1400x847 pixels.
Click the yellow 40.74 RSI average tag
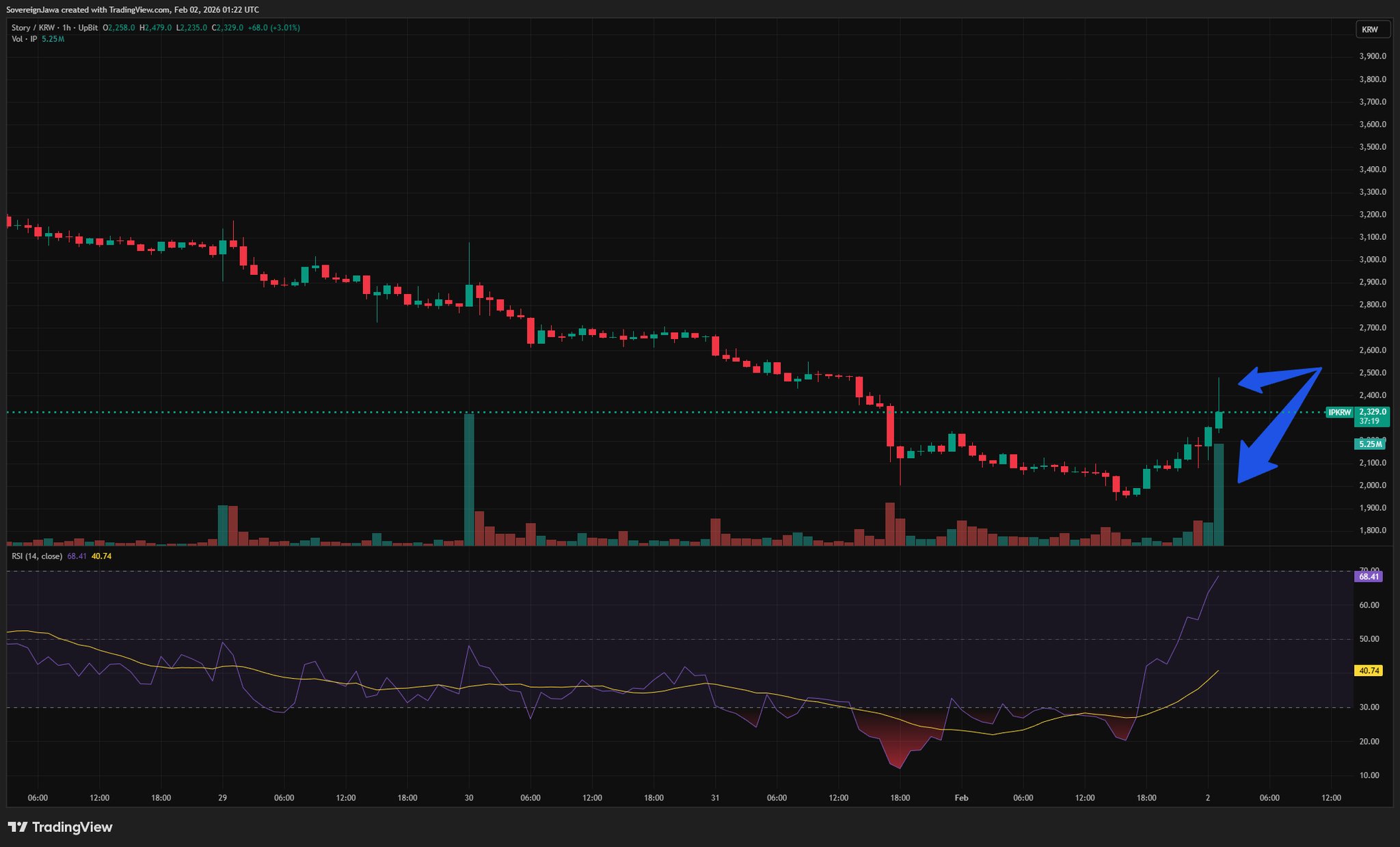[x=1368, y=671]
